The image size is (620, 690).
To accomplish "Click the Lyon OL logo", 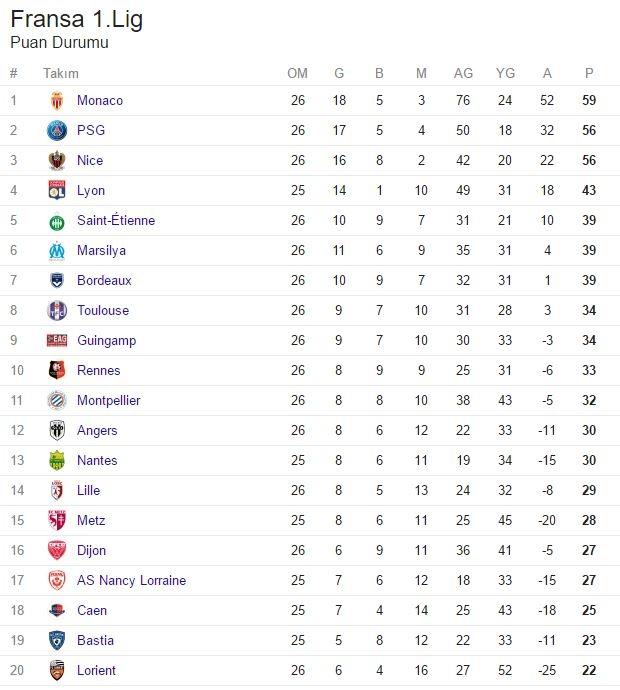I will 57,191.
